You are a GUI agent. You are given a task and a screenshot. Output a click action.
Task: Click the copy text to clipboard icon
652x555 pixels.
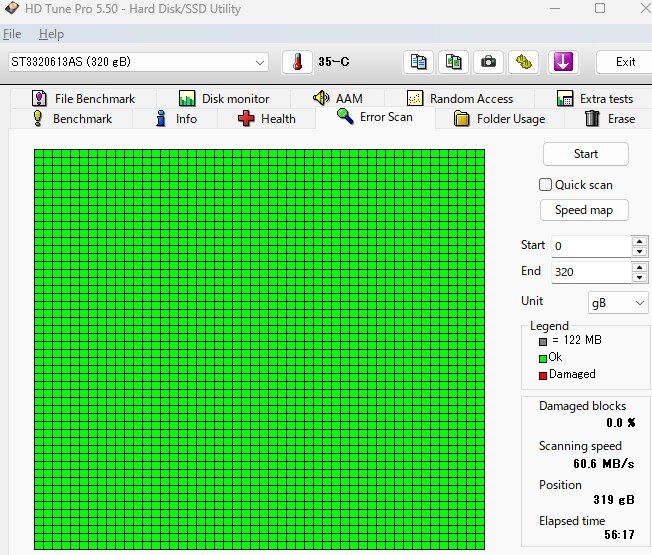pos(418,62)
